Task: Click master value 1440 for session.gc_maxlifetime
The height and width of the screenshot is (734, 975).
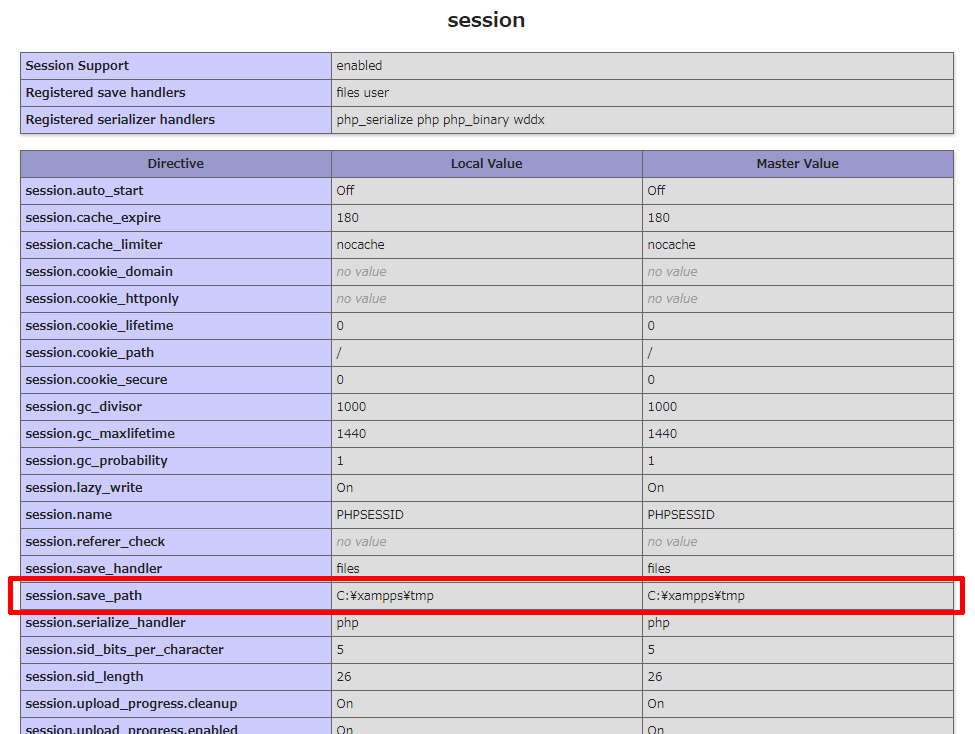Action: (x=662, y=434)
